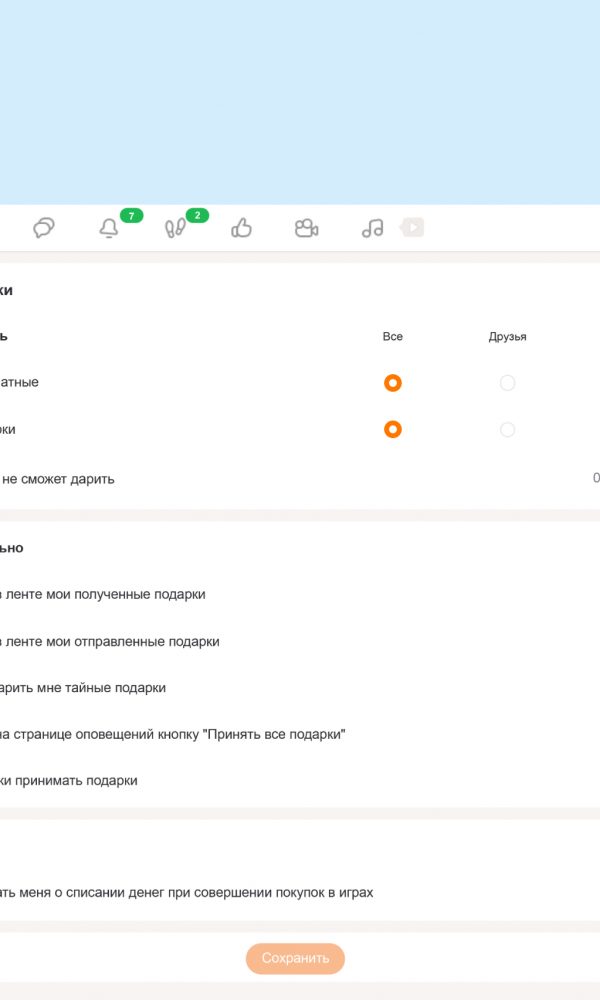Open the messages chat bubble icon
This screenshot has height=1000, width=600.
click(43, 229)
